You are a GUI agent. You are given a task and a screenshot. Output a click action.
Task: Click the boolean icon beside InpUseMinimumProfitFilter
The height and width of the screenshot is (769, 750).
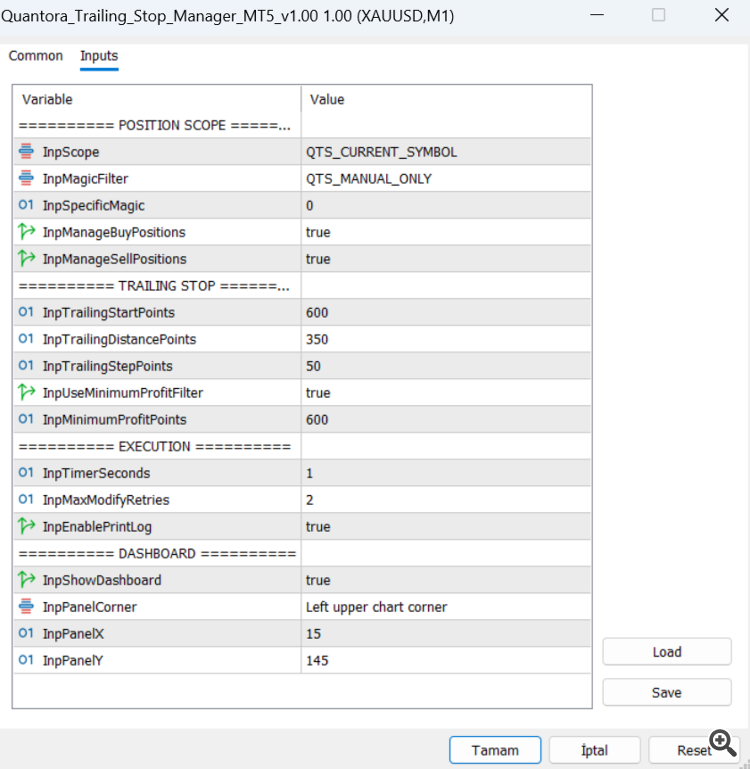(26, 392)
